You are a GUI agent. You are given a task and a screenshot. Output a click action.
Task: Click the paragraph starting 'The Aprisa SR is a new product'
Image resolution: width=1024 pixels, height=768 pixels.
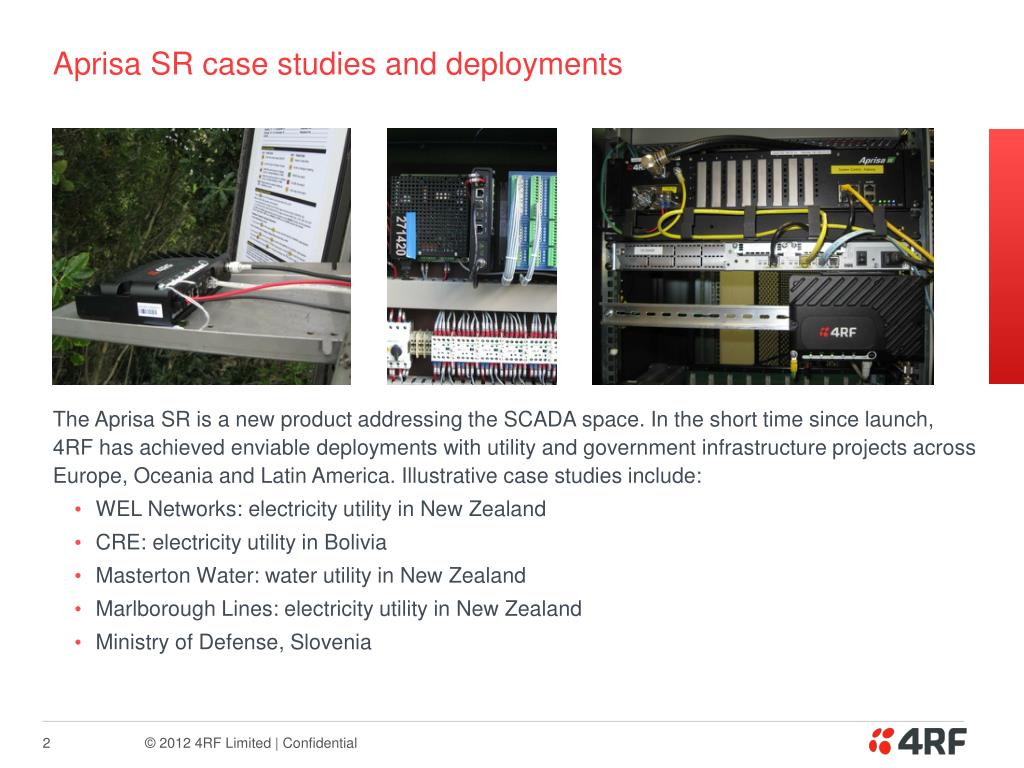[x=514, y=447]
